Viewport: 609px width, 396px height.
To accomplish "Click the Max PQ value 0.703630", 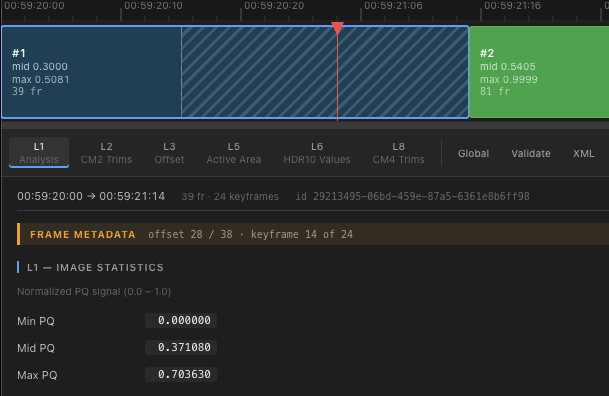I will (181, 374).
